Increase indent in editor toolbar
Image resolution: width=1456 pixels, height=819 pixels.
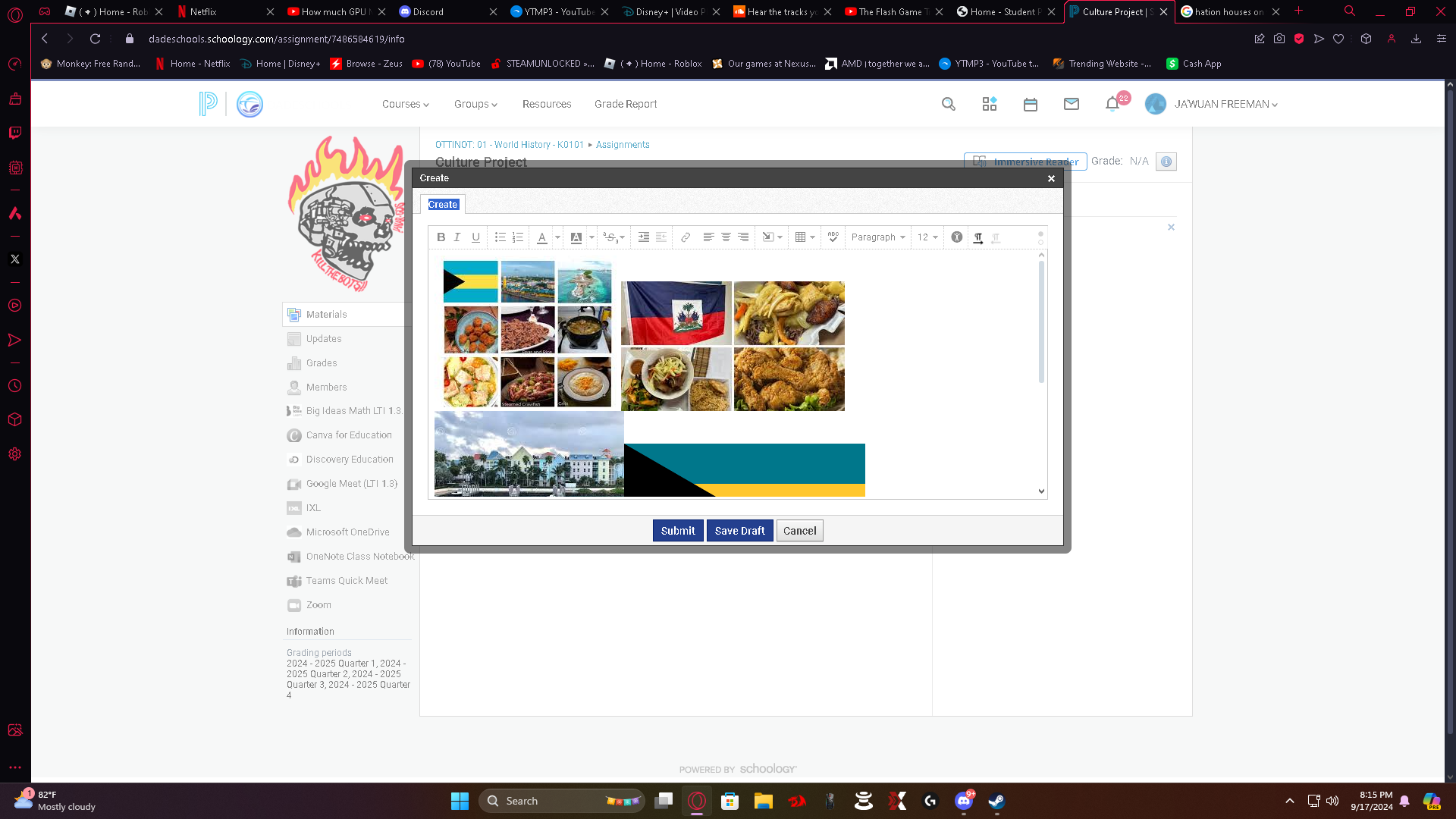point(643,237)
